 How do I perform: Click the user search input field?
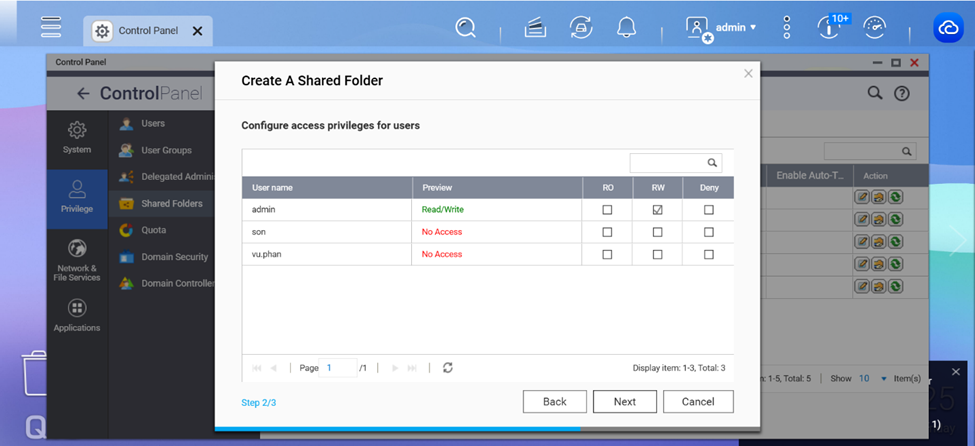(x=668, y=162)
